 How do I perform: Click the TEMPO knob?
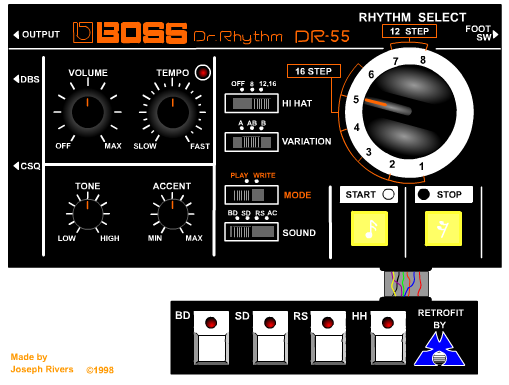coord(173,112)
